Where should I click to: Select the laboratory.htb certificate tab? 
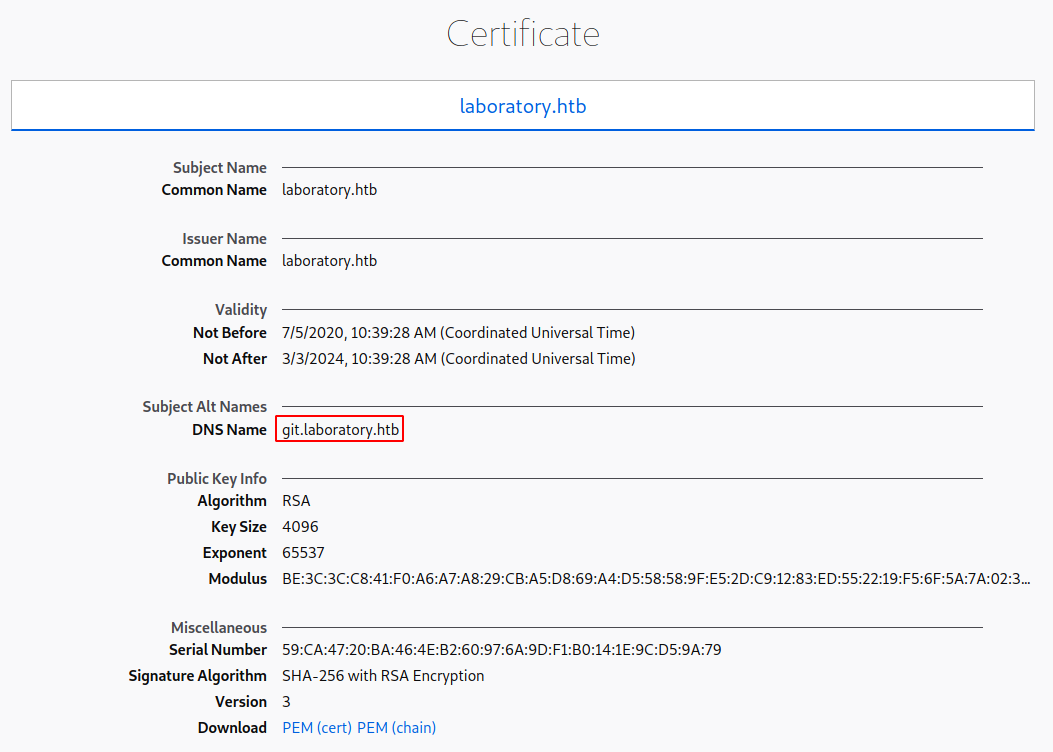tap(522, 106)
